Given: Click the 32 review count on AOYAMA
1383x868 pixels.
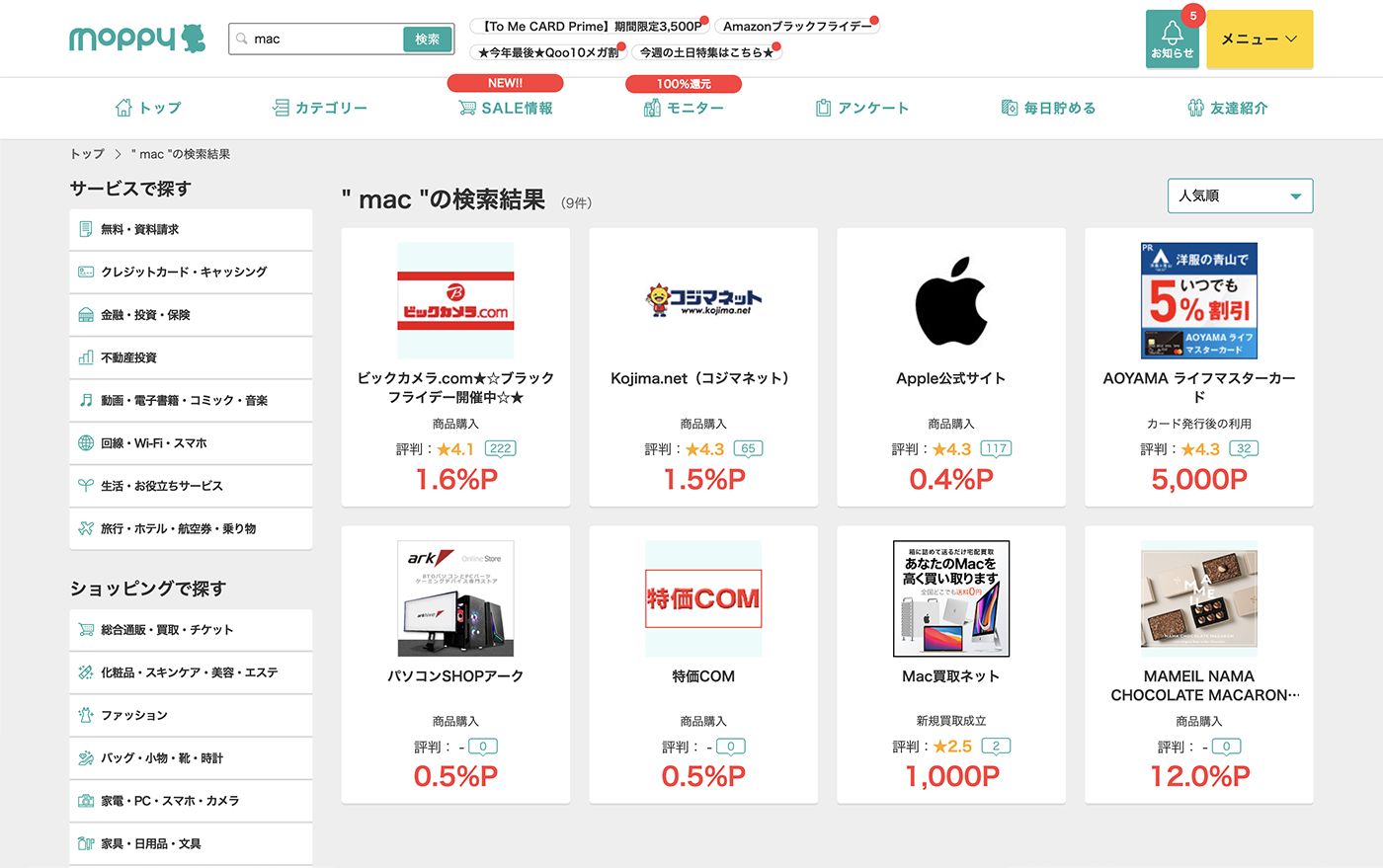Looking at the screenshot, I should tap(1244, 448).
